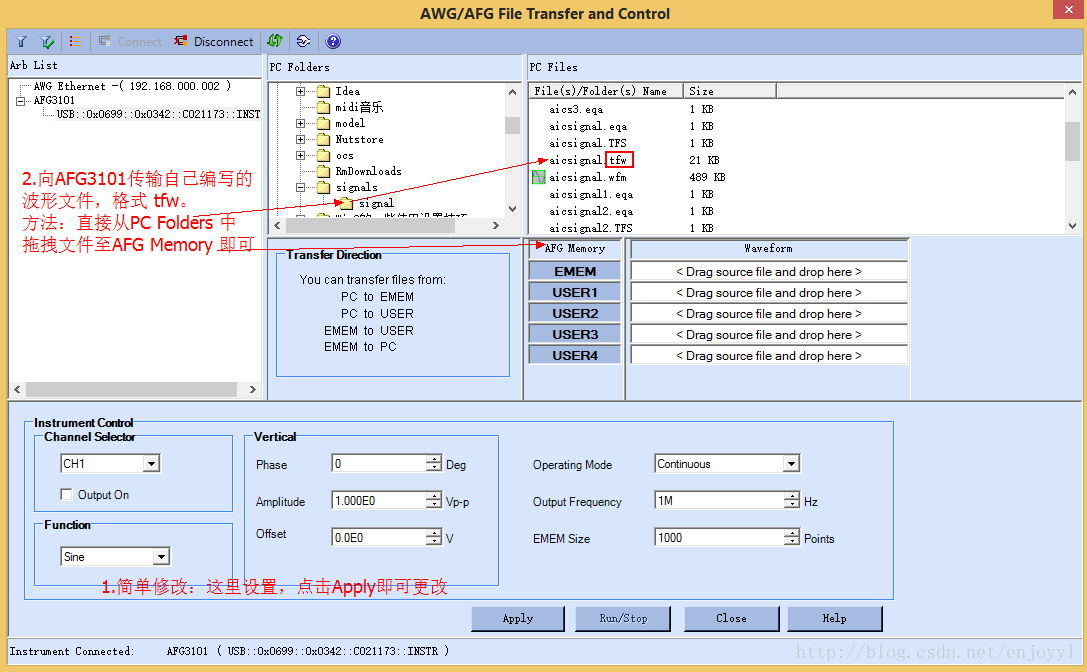Open the Operating Mode Continuous dropdown
1087x672 pixels.
791,464
